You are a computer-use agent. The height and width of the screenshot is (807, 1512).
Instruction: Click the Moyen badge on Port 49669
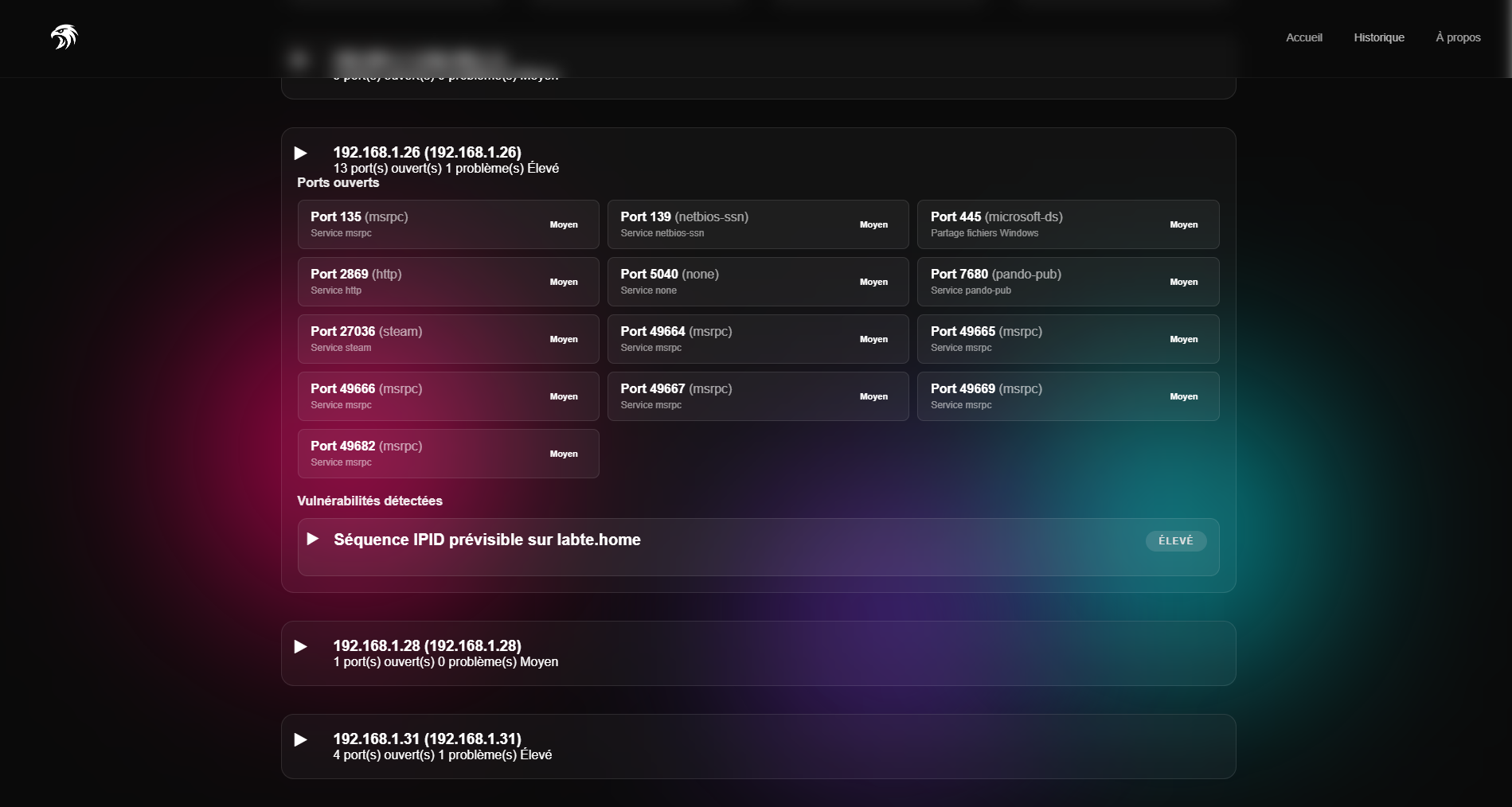point(1183,396)
